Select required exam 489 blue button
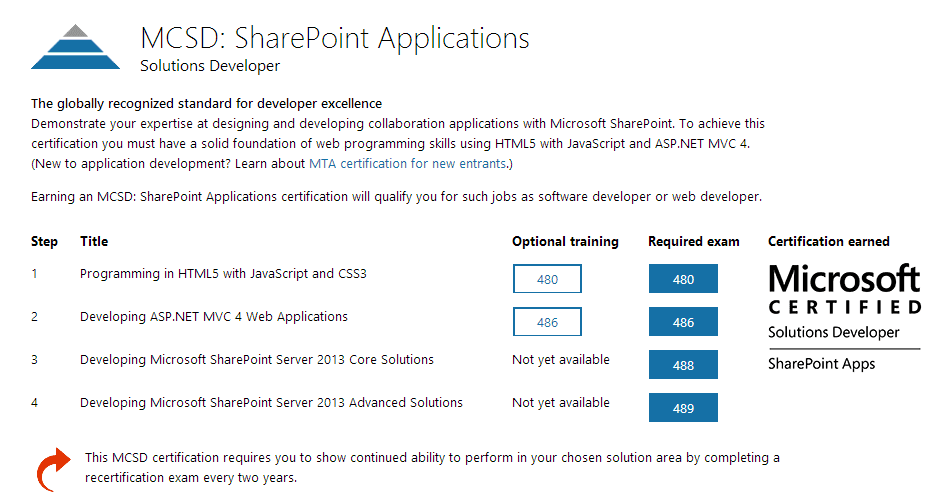The width and height of the screenshot is (933, 496). click(x=683, y=407)
